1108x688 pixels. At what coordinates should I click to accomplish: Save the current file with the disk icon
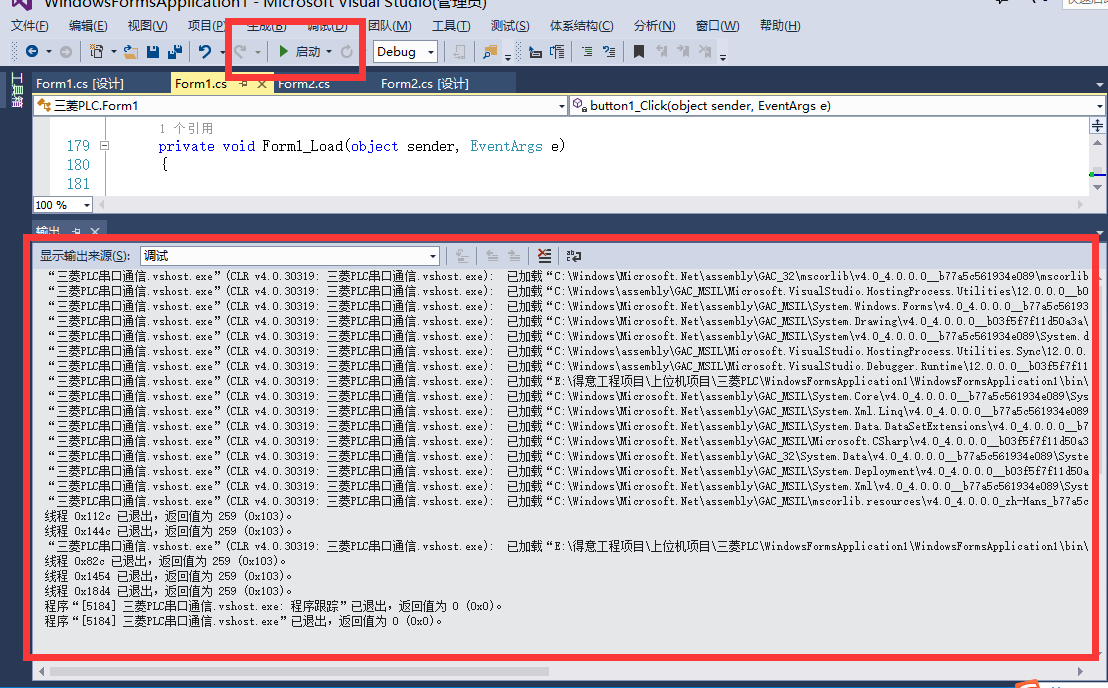(x=153, y=52)
